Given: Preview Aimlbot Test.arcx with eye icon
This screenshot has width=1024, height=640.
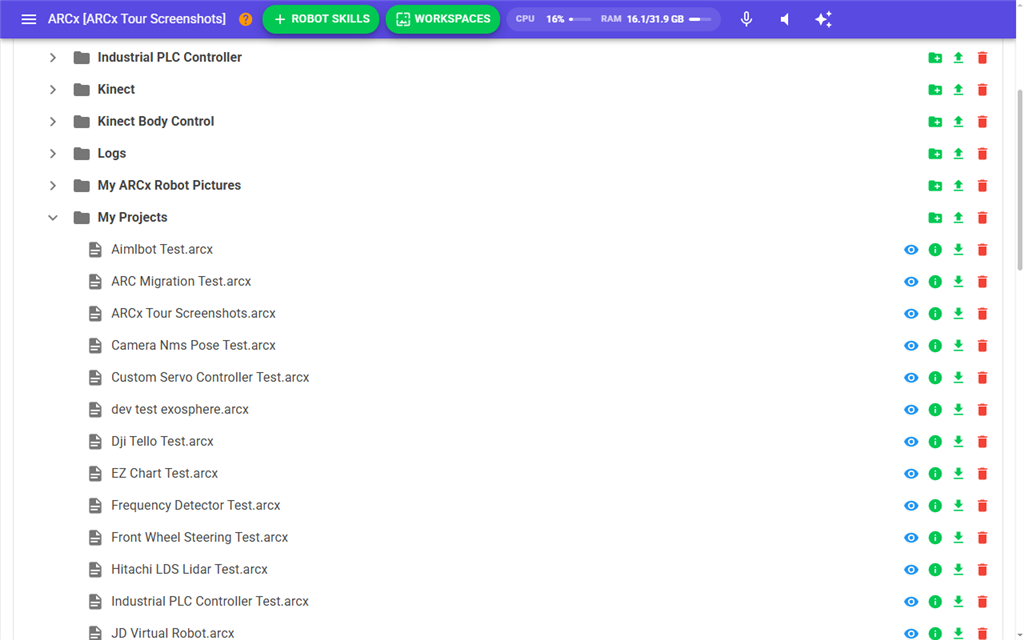Looking at the screenshot, I should (911, 249).
